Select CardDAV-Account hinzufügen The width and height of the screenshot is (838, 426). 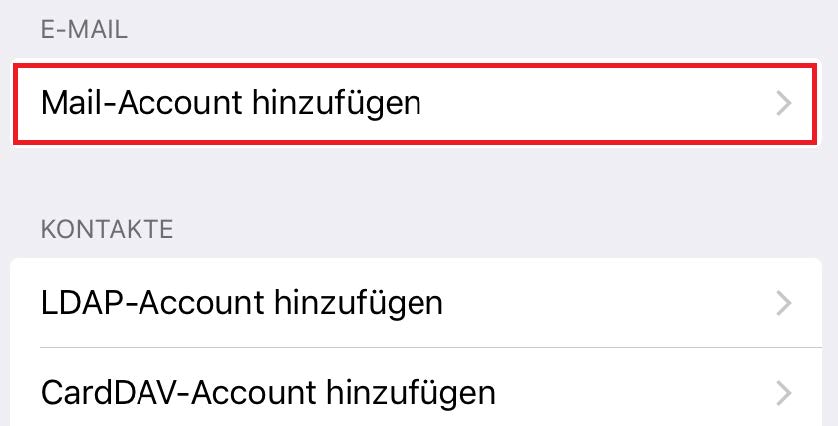pyautogui.click(x=268, y=390)
